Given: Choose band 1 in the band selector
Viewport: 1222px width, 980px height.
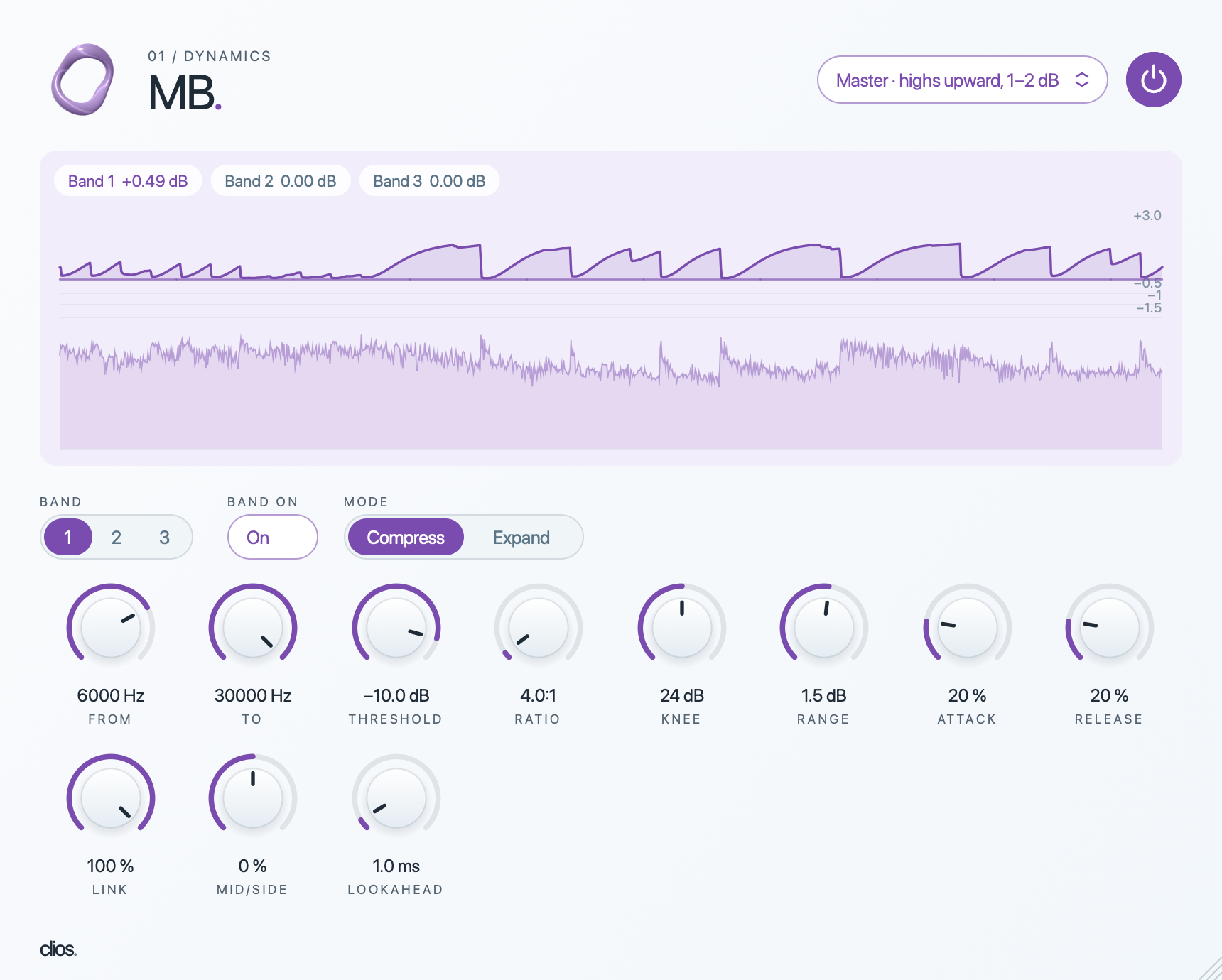Looking at the screenshot, I should [x=68, y=537].
